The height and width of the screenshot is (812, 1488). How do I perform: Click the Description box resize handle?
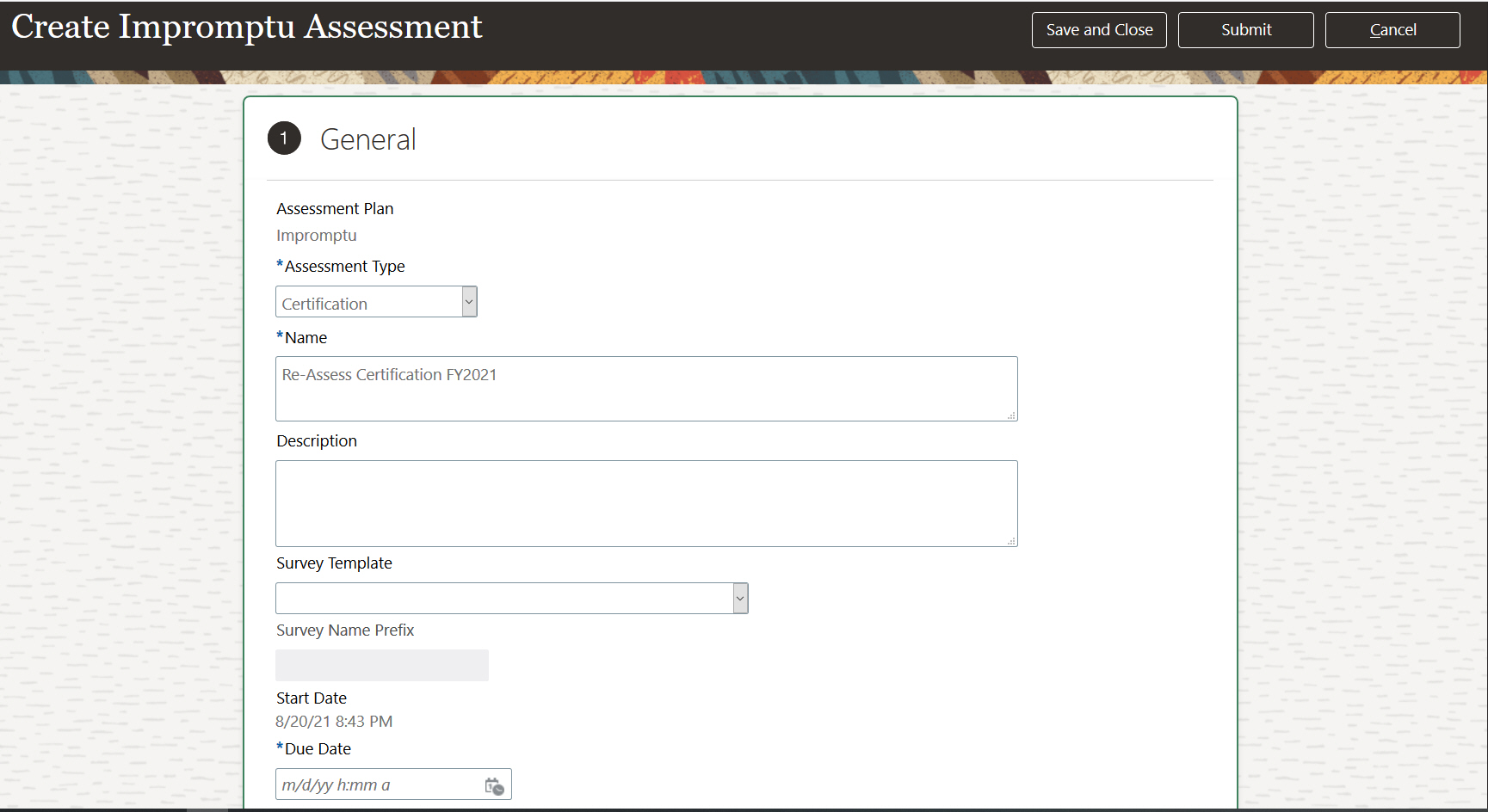coord(1011,541)
